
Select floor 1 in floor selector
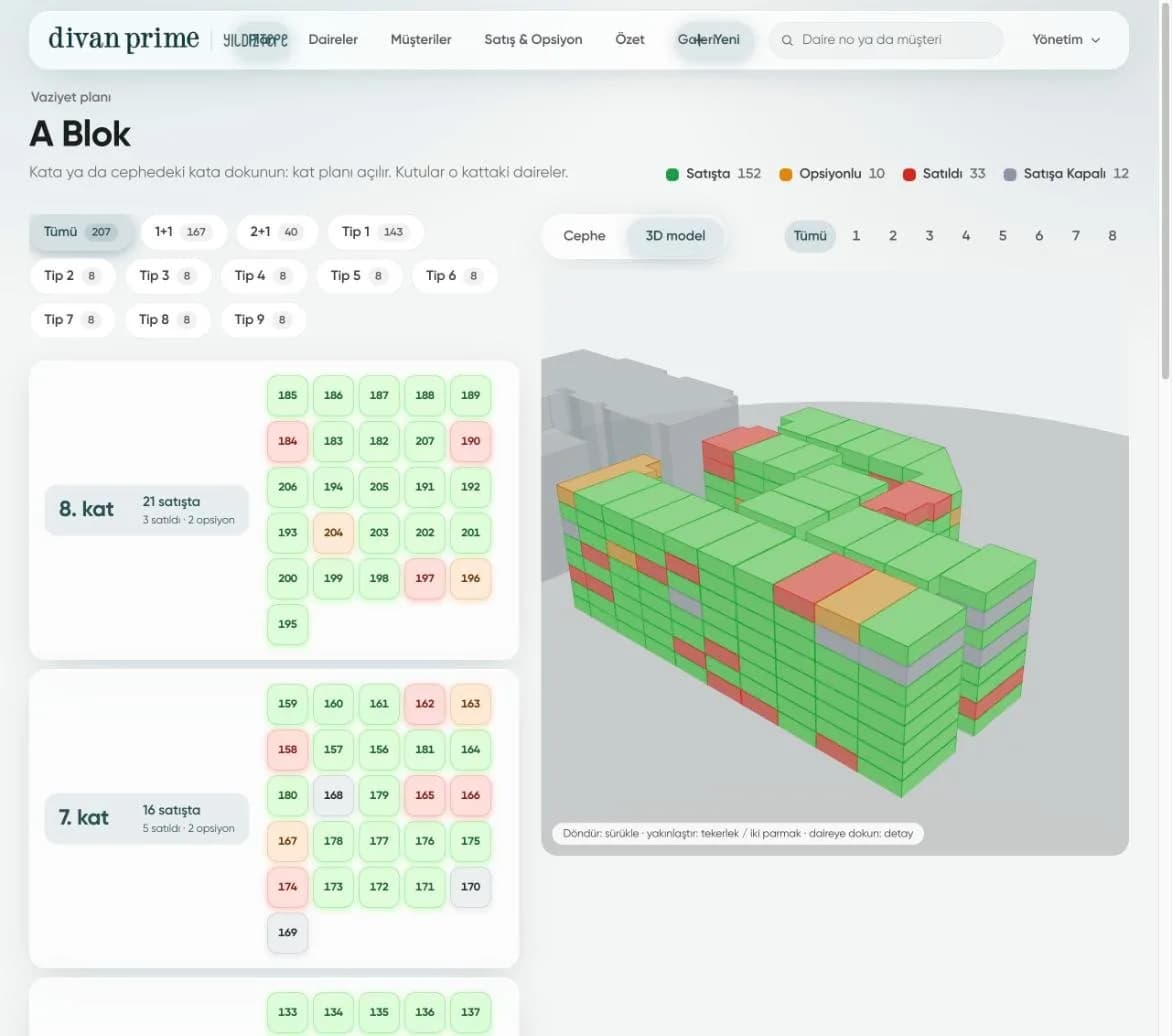click(x=856, y=235)
